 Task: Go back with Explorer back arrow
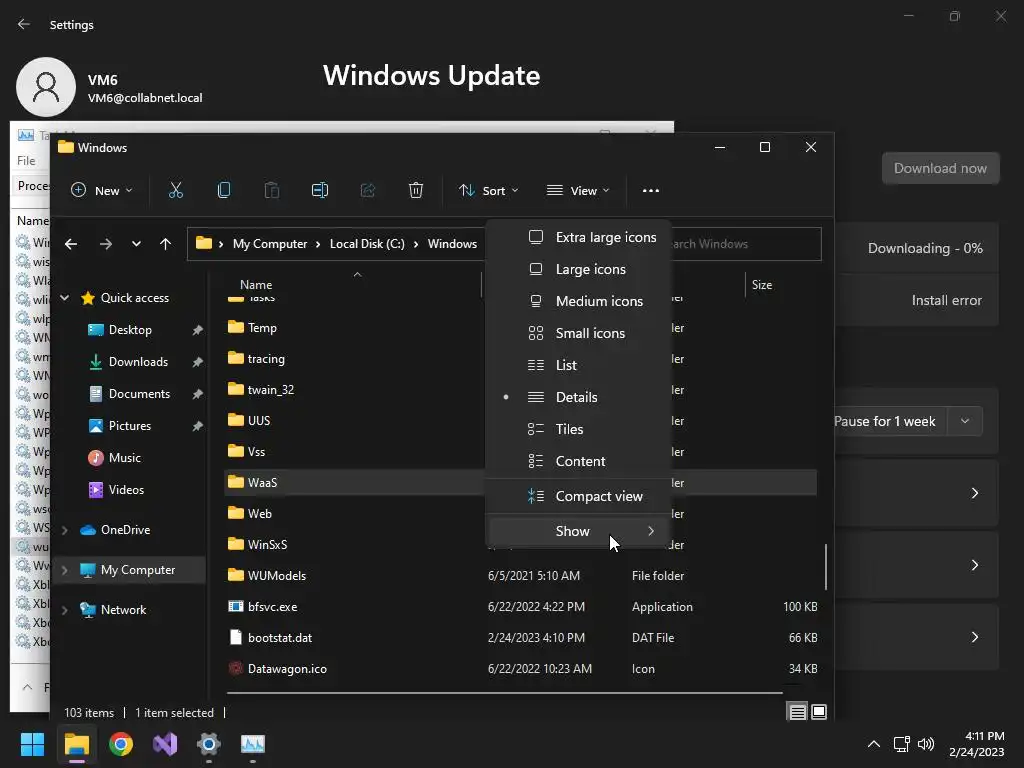[71, 244]
